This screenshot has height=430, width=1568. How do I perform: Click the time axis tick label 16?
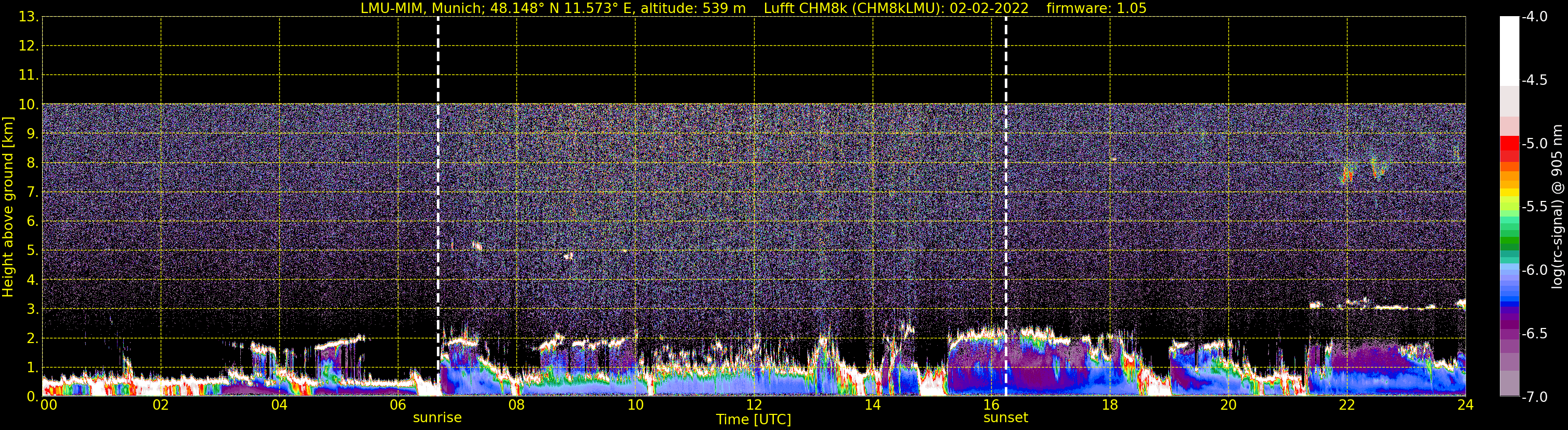click(991, 405)
